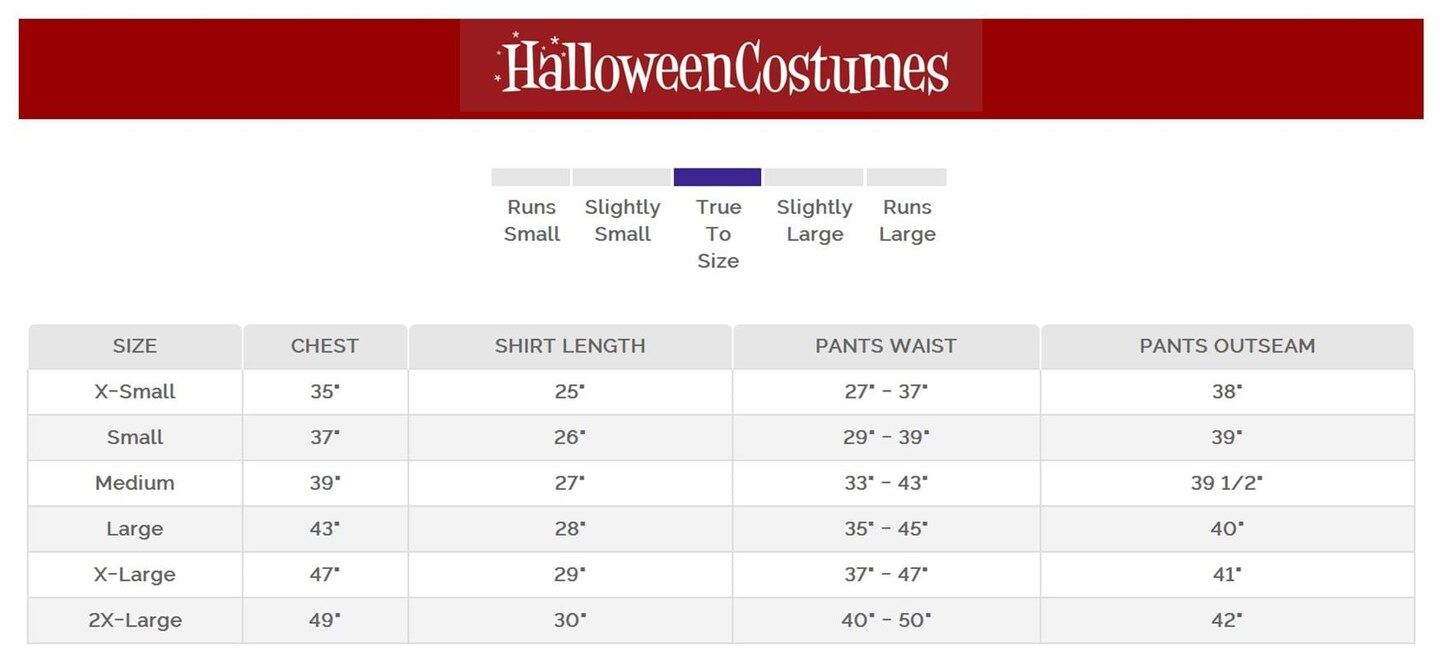Image resolution: width=1440 pixels, height=671 pixels.
Task: Select the 2X-Large size row label
Action: pyautogui.click(x=135, y=620)
